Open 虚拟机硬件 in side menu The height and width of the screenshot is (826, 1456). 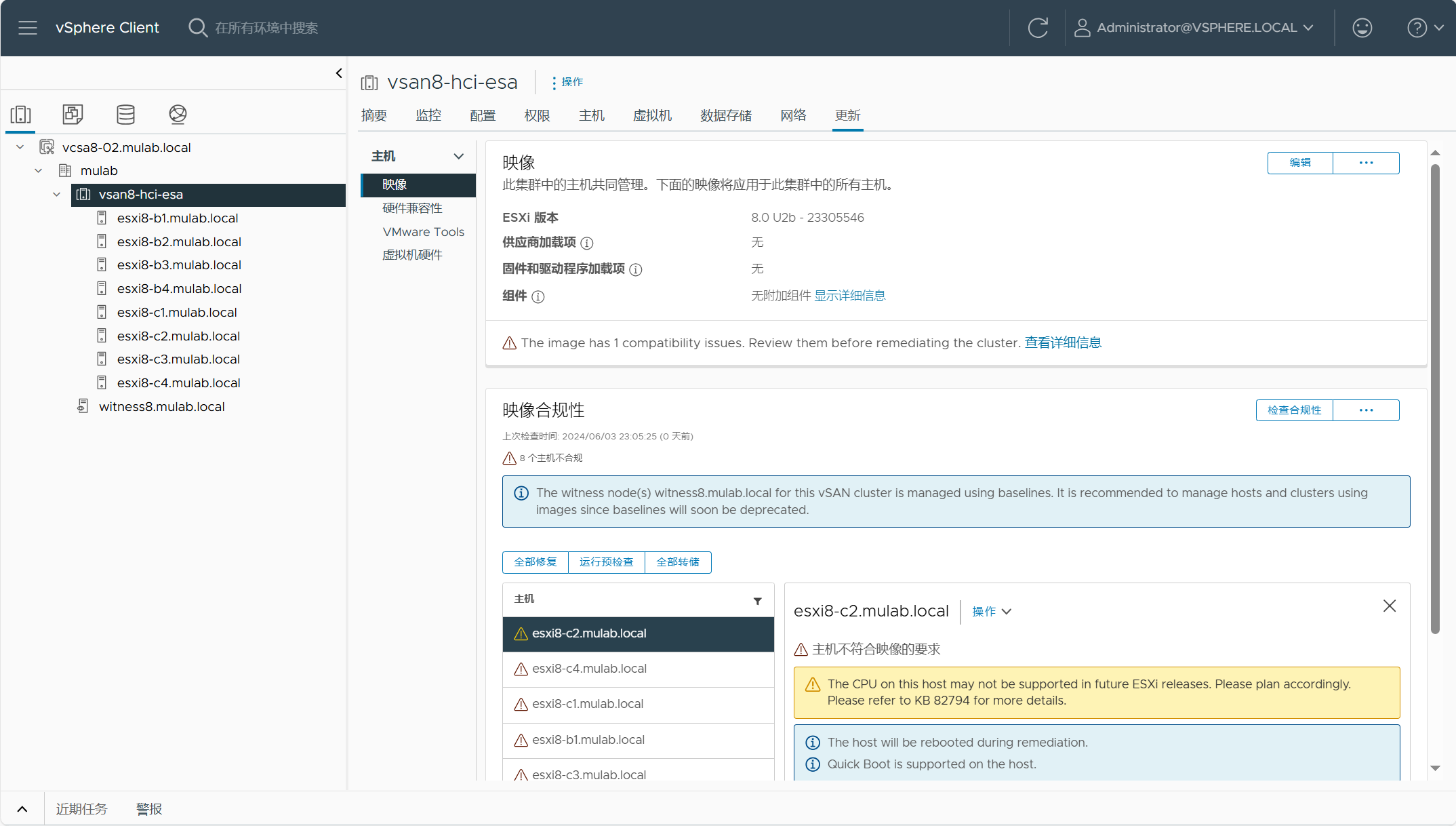[x=412, y=255]
